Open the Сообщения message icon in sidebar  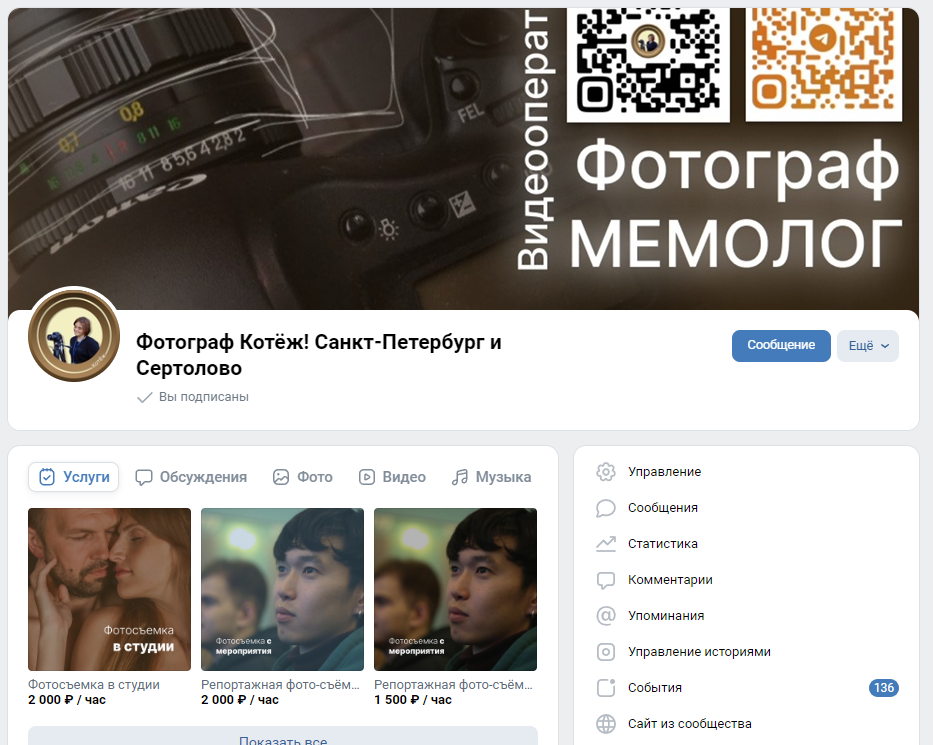click(605, 507)
